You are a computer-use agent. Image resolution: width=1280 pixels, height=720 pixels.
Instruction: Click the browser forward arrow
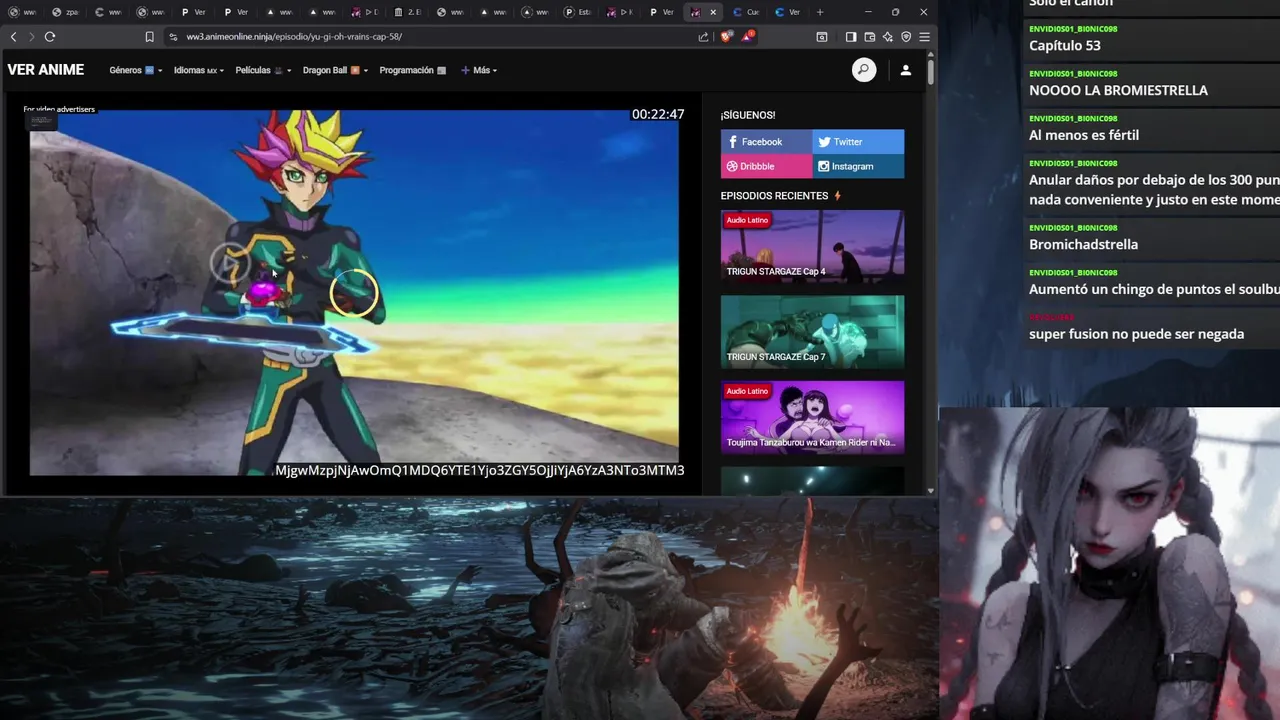tap(31, 37)
